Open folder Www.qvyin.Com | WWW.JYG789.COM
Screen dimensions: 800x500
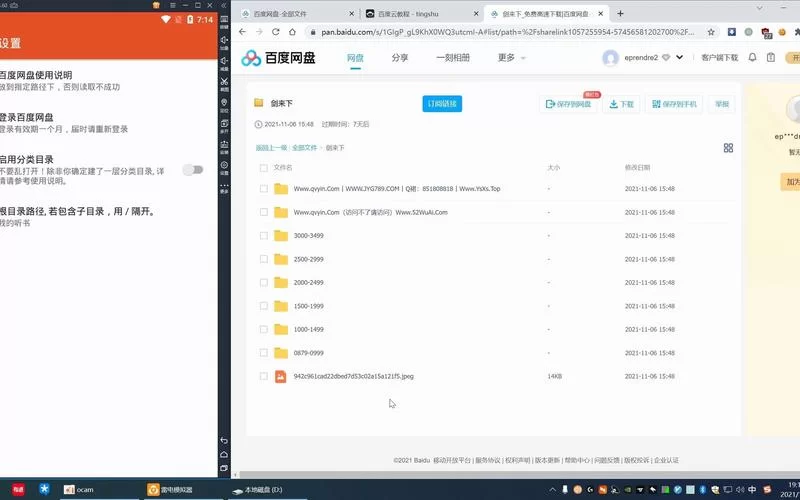(x=396, y=189)
